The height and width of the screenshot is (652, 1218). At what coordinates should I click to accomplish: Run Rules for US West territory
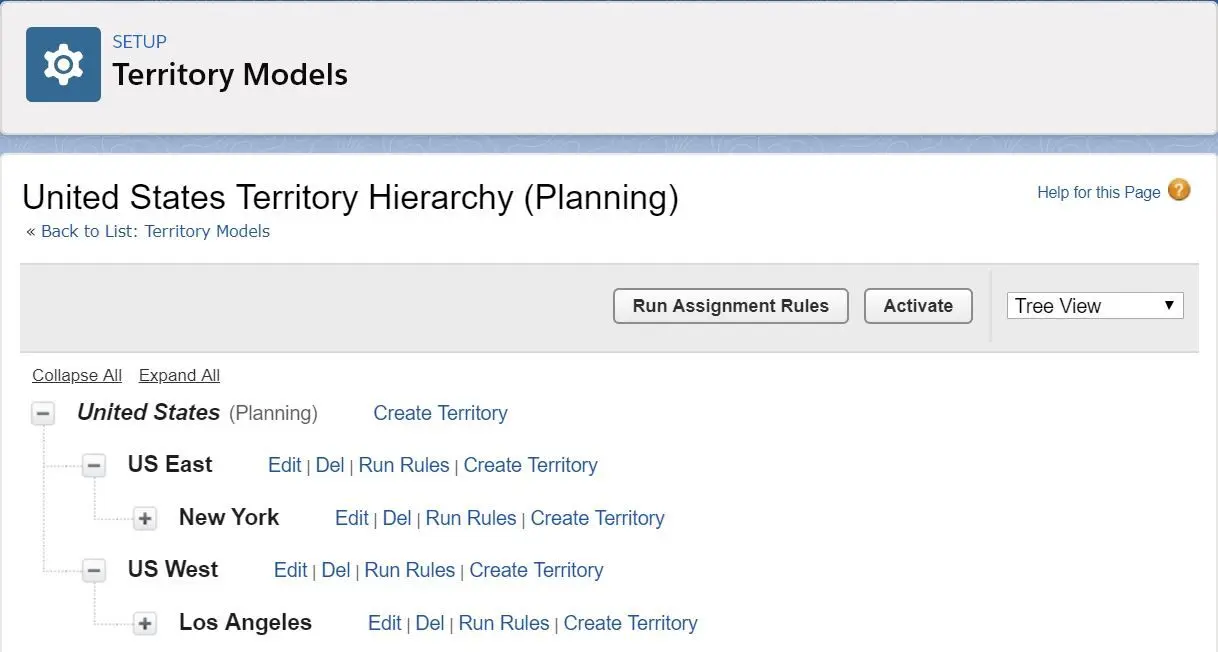(409, 570)
